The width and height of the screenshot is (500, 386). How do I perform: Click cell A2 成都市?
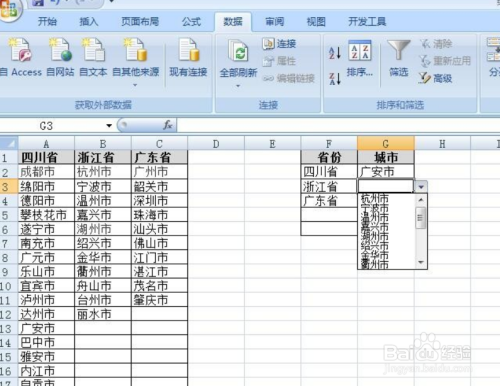46,172
